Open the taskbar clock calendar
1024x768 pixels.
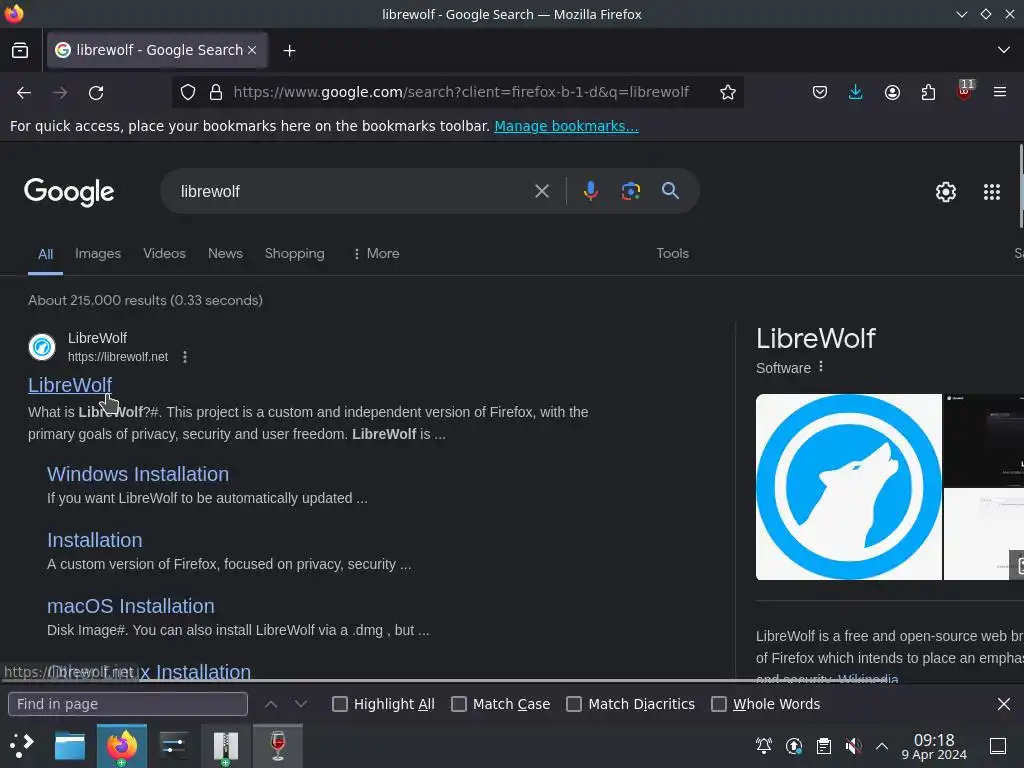(934, 746)
